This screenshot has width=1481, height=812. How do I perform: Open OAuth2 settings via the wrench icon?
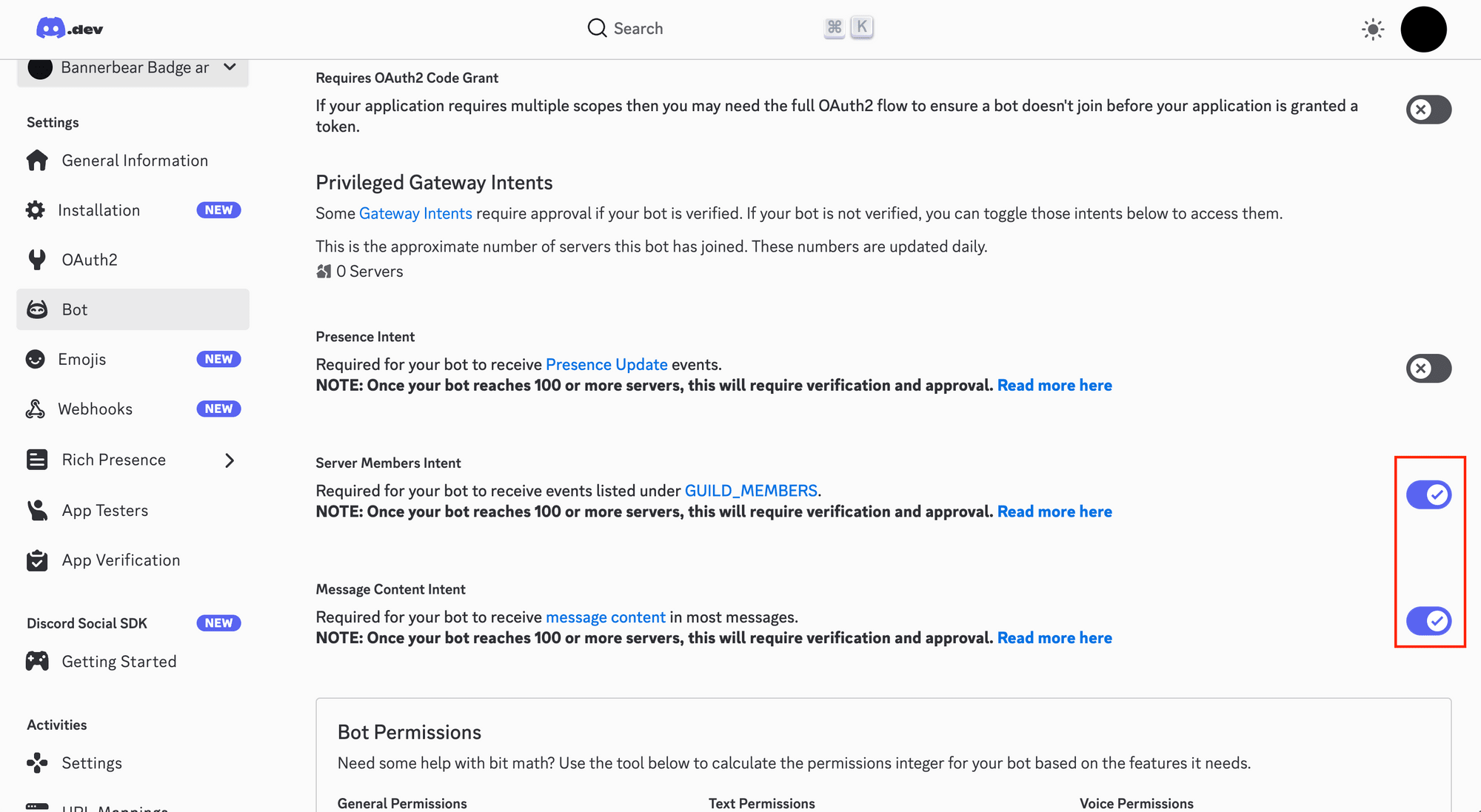36,259
